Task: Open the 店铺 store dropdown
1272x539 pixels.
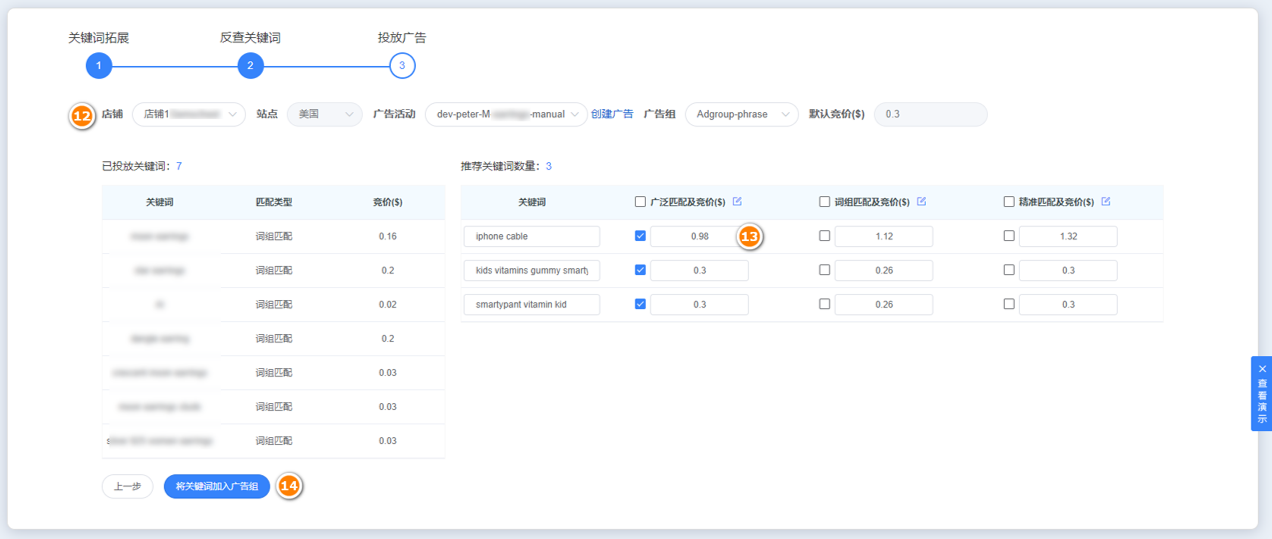Action: [189, 114]
